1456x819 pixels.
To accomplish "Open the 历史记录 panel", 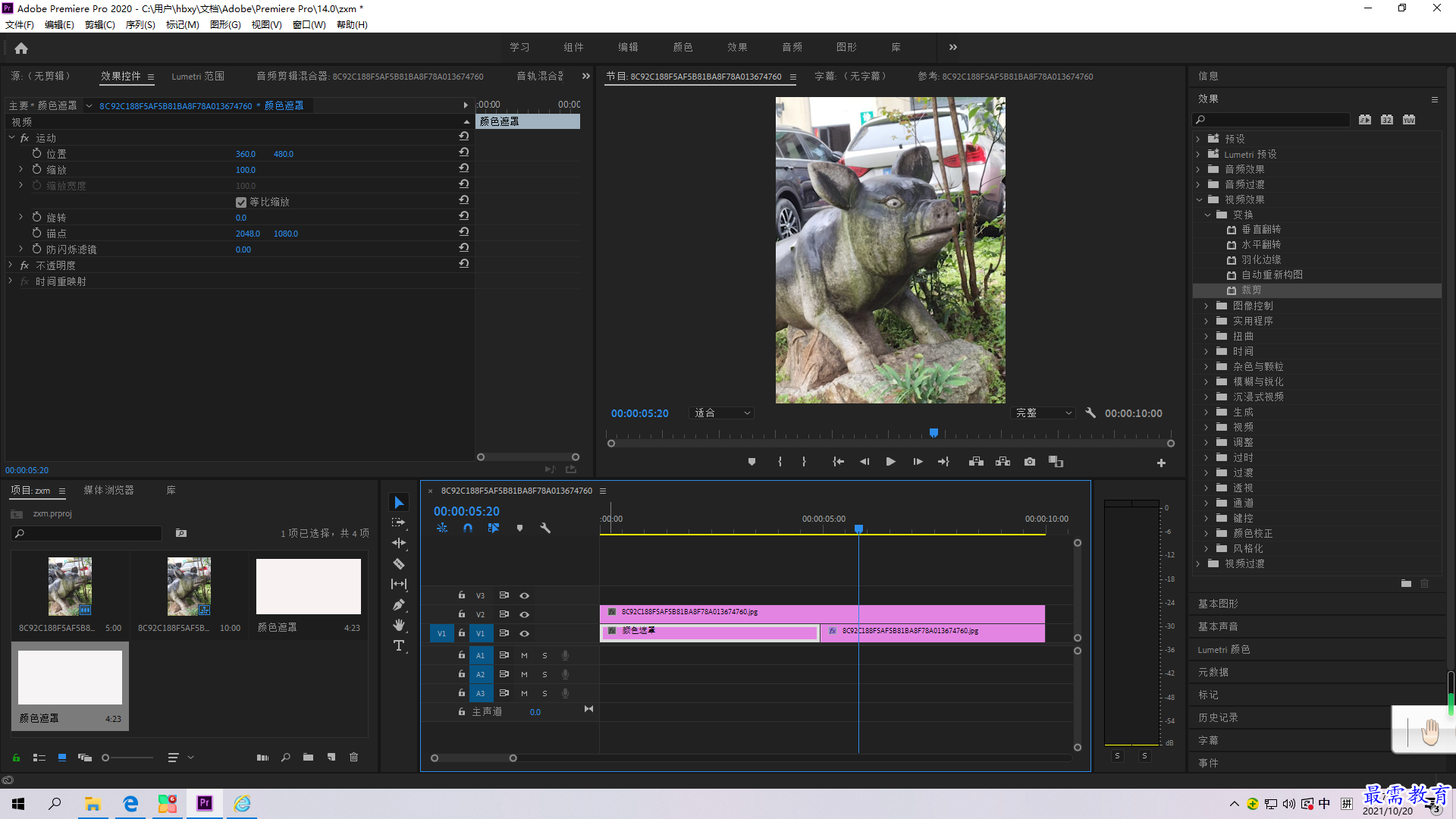I will [1218, 718].
